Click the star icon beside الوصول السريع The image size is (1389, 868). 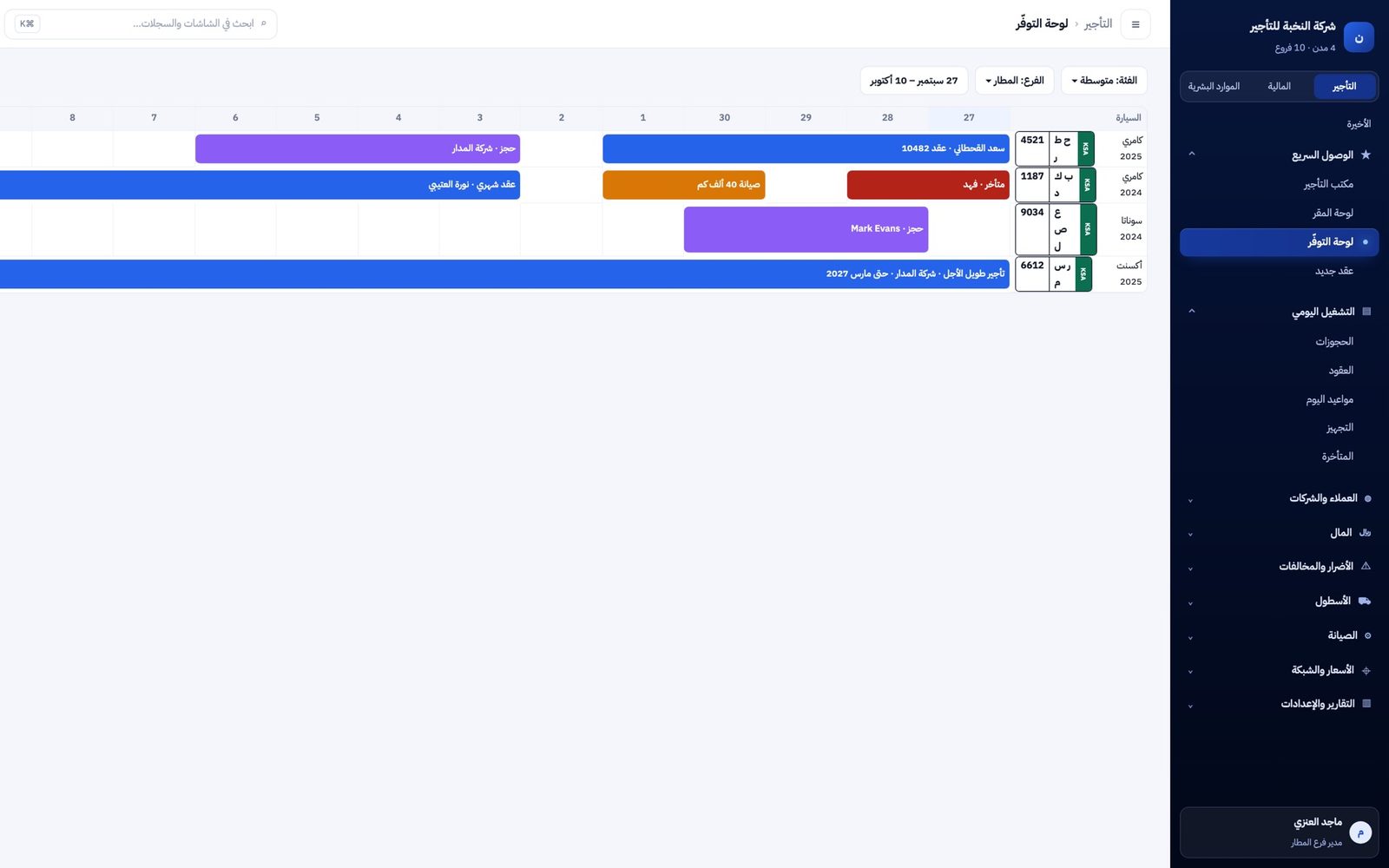pyautogui.click(x=1366, y=155)
